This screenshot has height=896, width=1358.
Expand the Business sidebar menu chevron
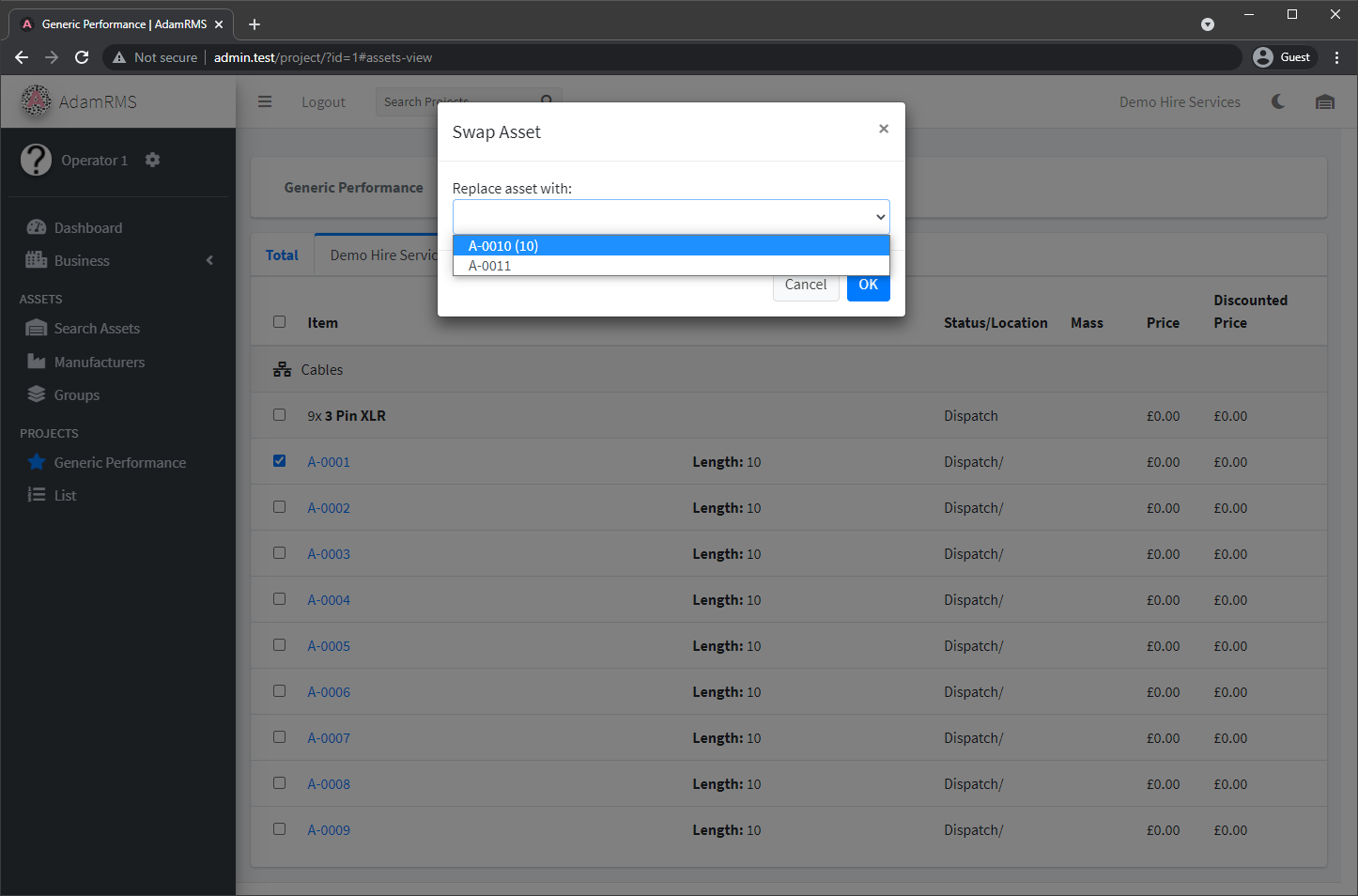(209, 260)
